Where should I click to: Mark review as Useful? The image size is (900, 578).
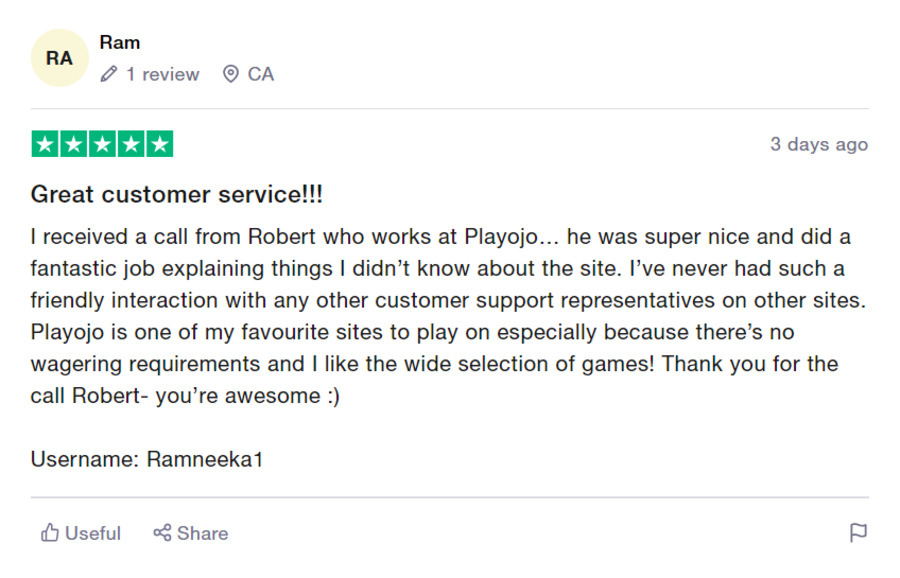pos(81,533)
